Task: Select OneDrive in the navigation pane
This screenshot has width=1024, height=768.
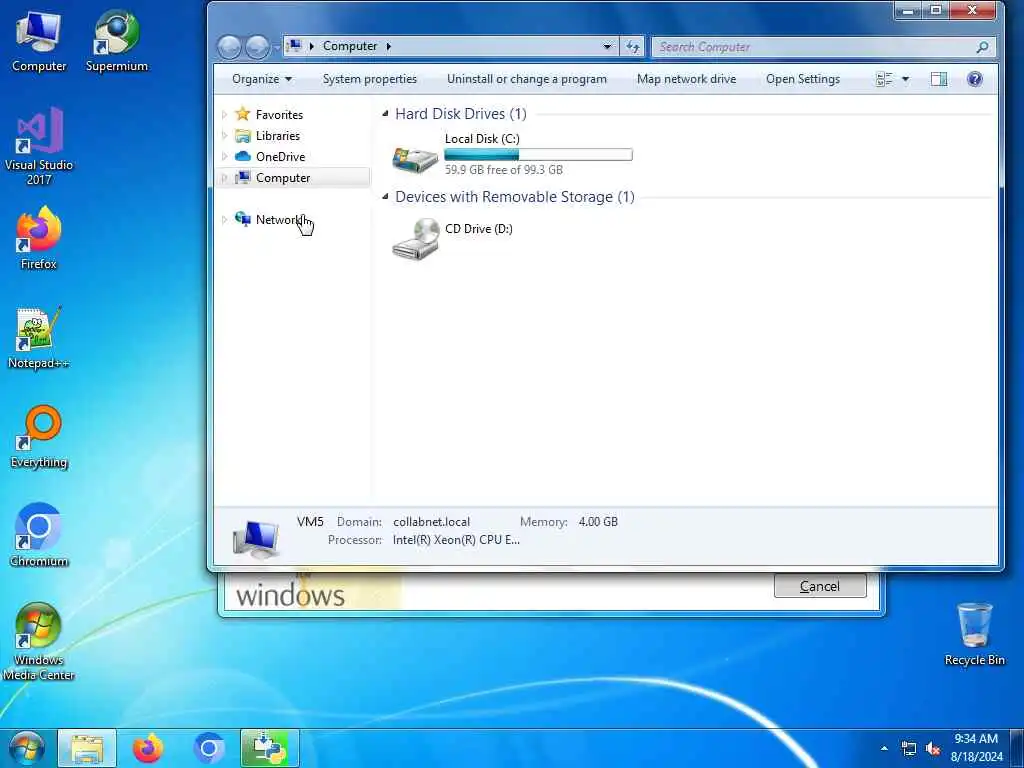Action: tap(280, 157)
